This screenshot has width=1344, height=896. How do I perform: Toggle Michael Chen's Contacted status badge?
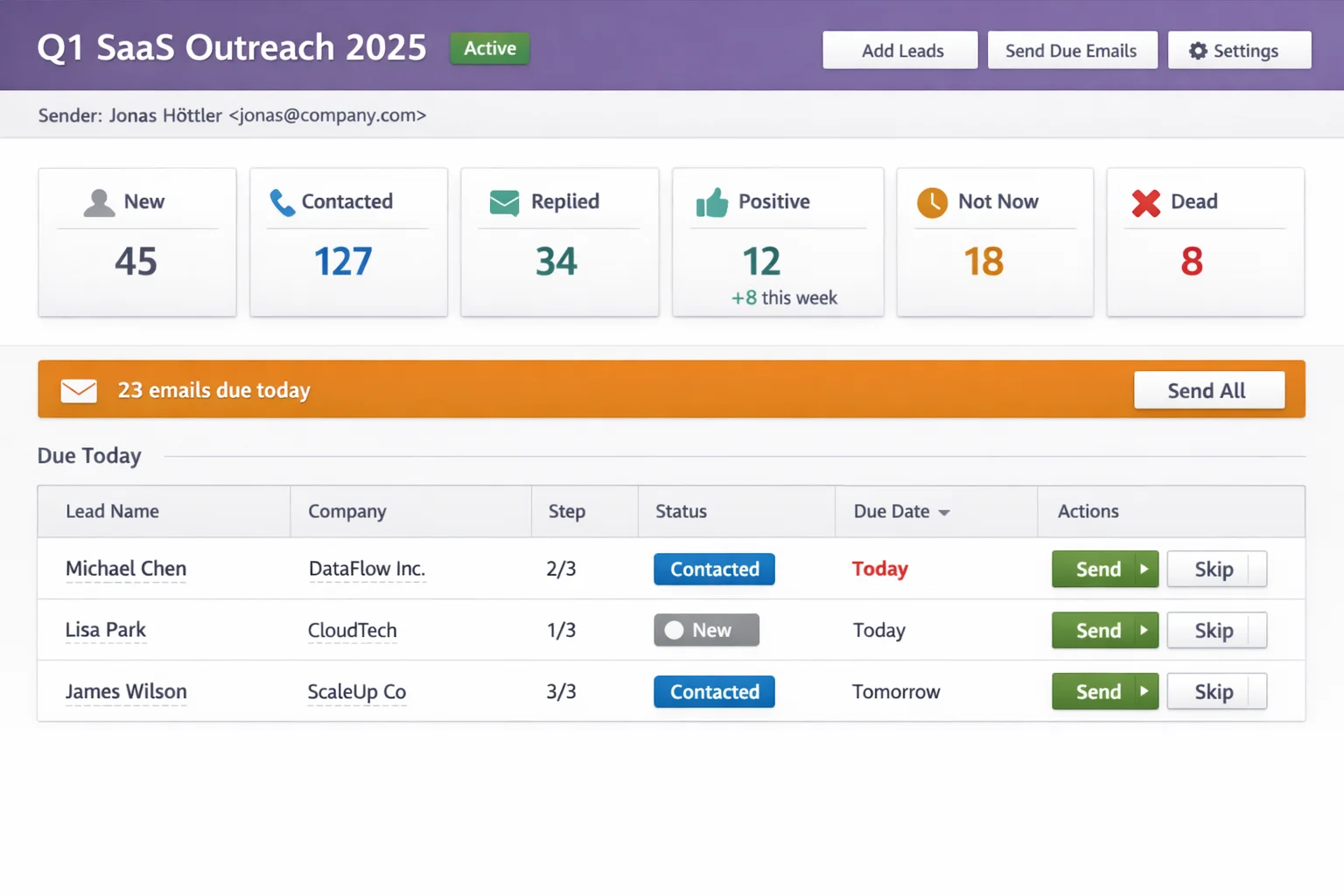coord(714,569)
